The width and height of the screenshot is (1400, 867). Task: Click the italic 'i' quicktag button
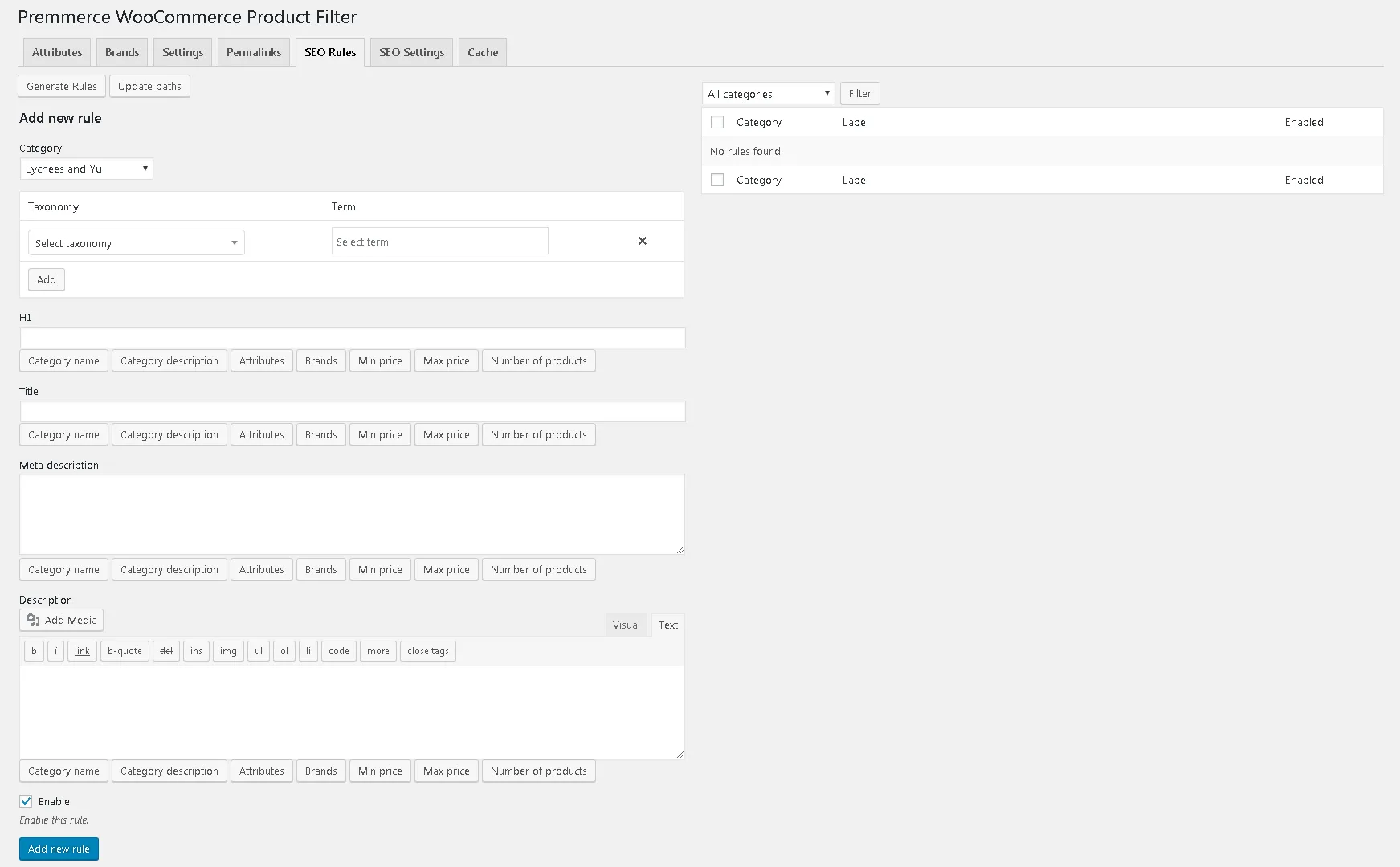point(55,651)
